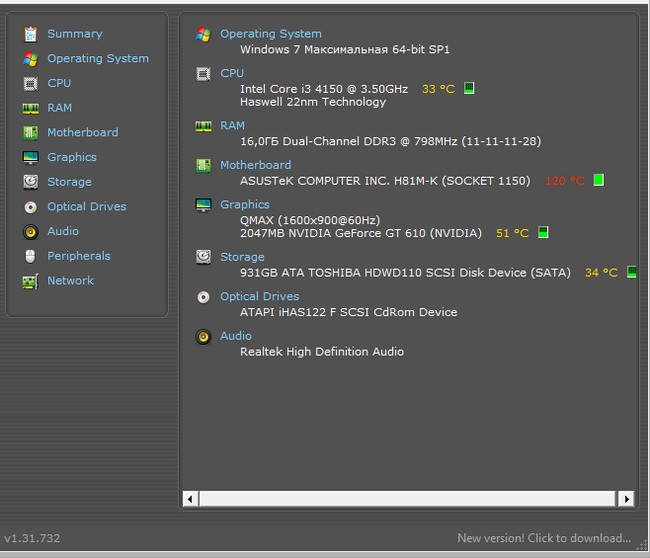650x558 pixels.
Task: Click the storage temperature 34 °C value
Action: [601, 273]
